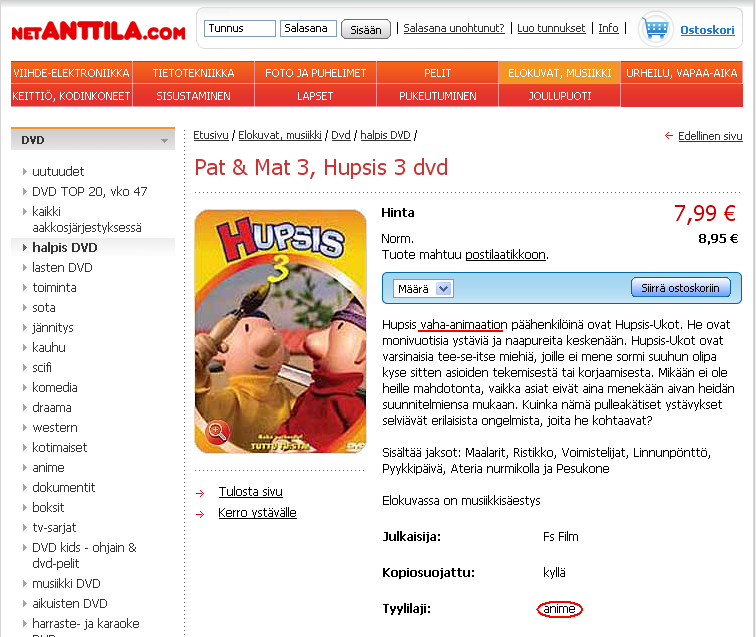Click the Hupsis 3 DVD cover thumbnail
Screen dimensions: 756x637
[x=280, y=331]
